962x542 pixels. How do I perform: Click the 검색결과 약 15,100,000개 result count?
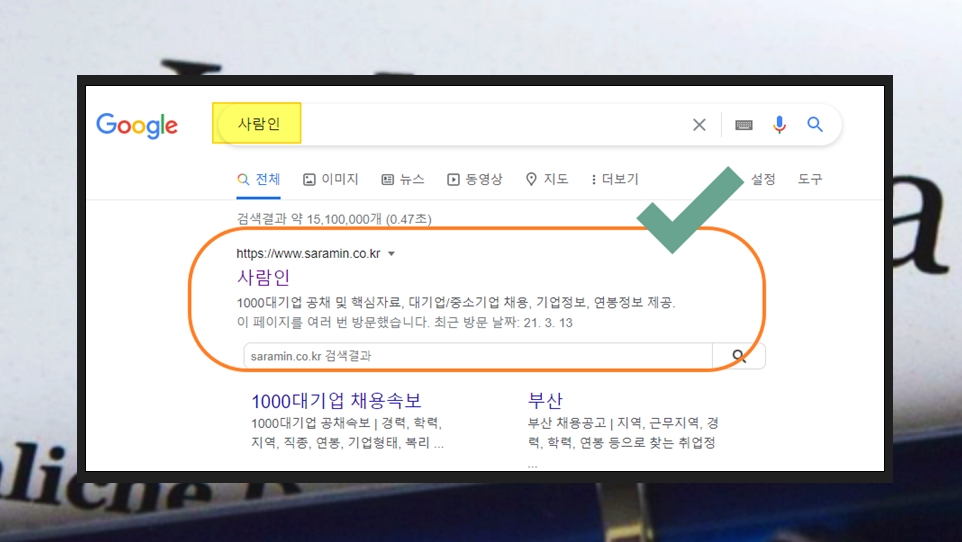334,219
